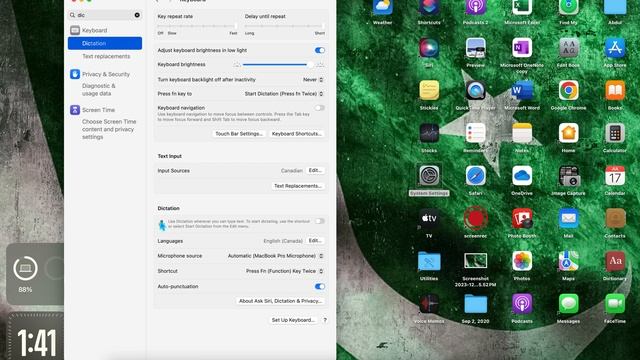This screenshot has width=640, height=360.
Task: Open the Weather app icon
Action: [x=382, y=8]
